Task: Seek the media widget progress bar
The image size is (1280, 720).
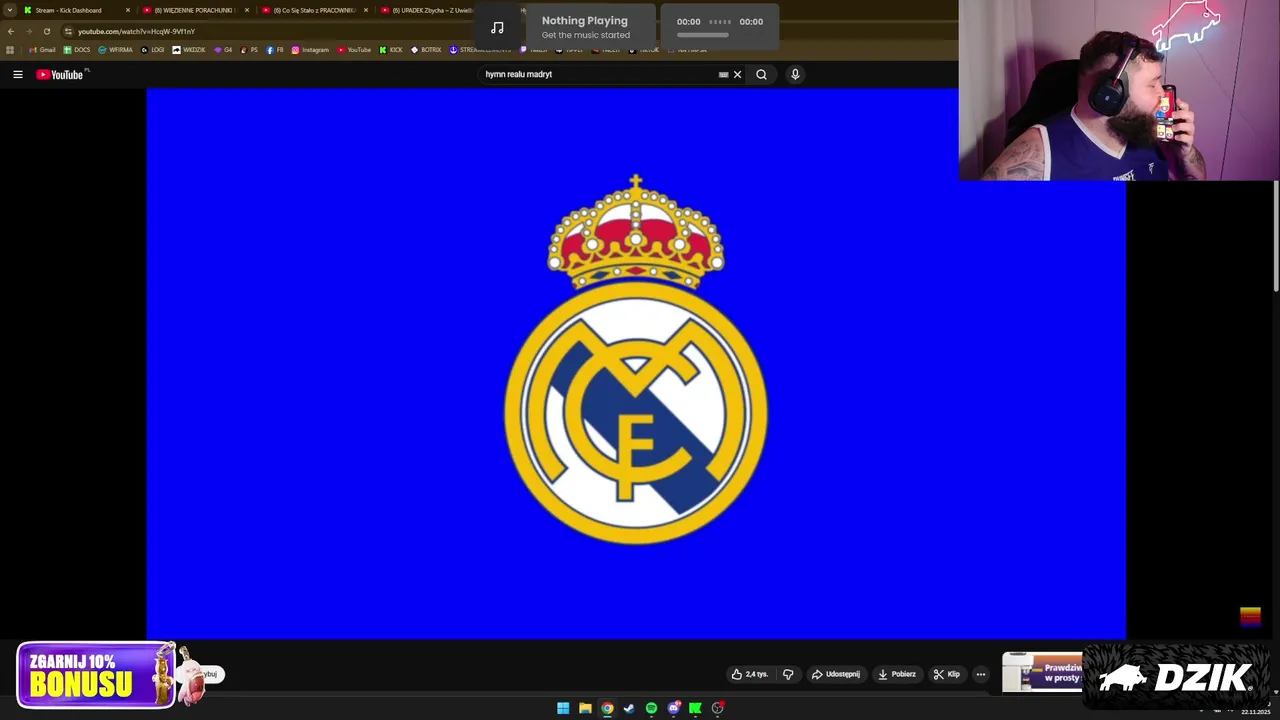Action: (x=703, y=35)
